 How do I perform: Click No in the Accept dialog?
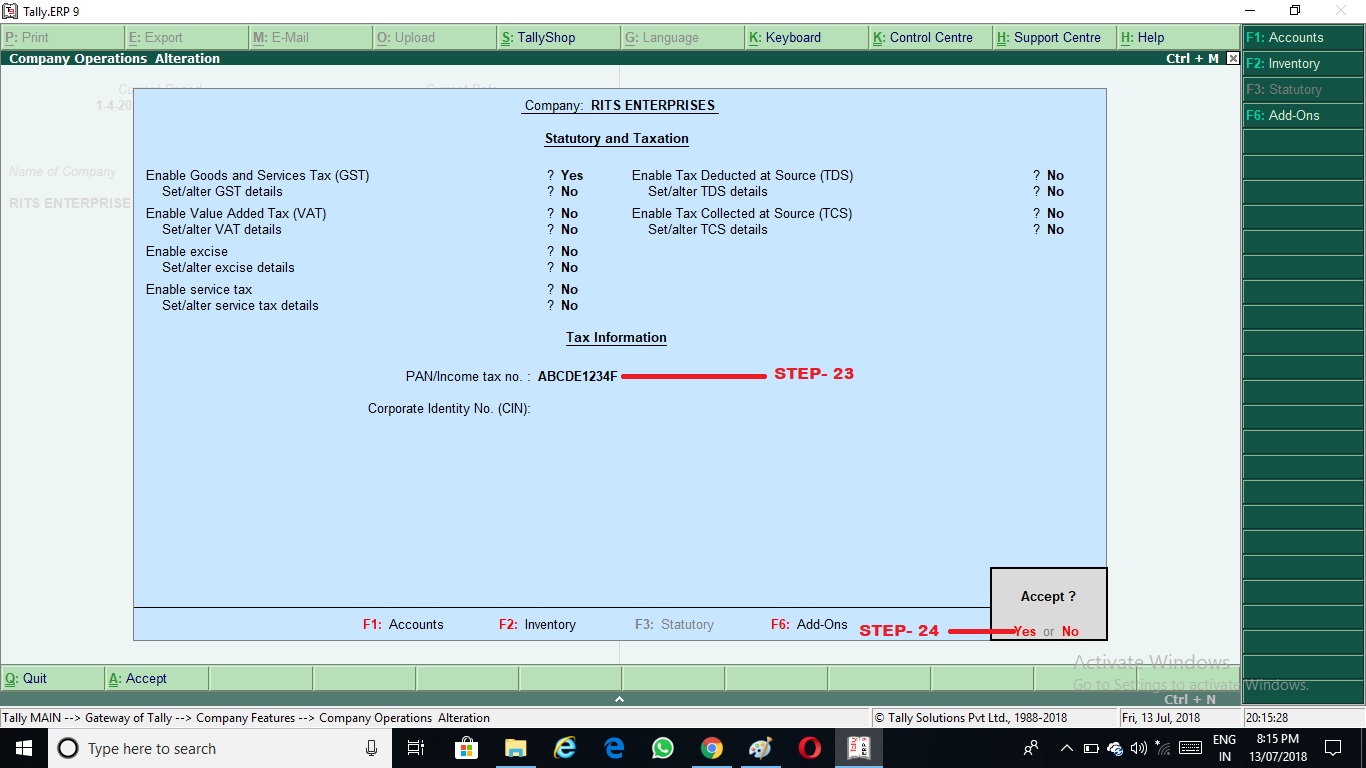pos(1070,632)
